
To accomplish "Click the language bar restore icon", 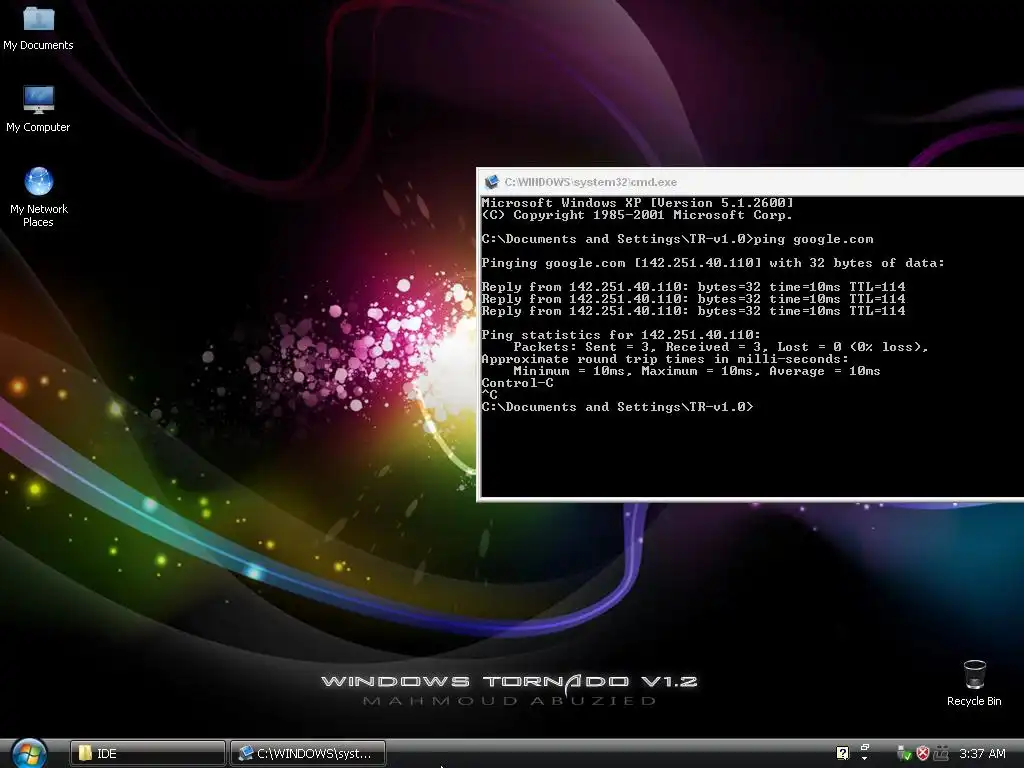I will point(865,748).
